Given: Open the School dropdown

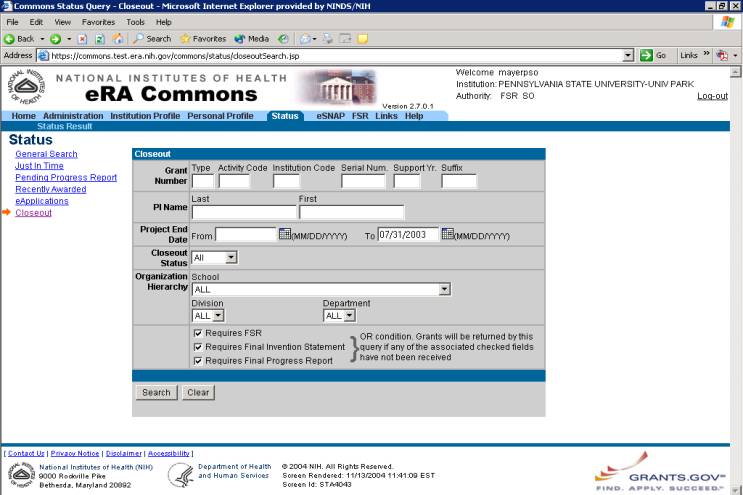Looking at the screenshot, I should pos(321,289).
